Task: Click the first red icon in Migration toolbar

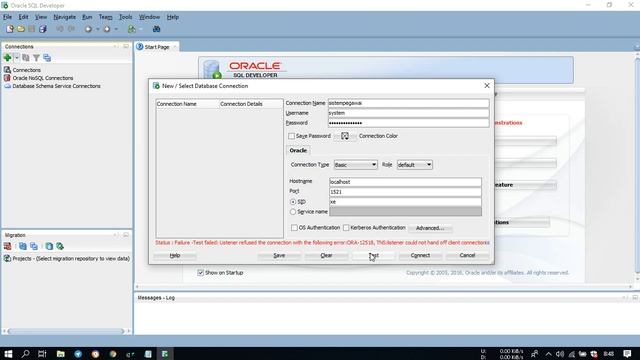Action: [x=7, y=246]
